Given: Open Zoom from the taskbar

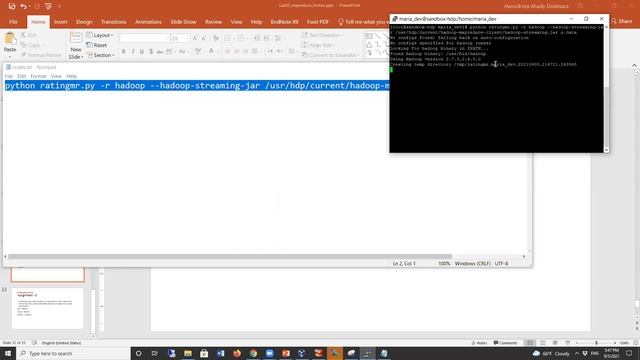Looking at the screenshot, I should (x=269, y=353).
